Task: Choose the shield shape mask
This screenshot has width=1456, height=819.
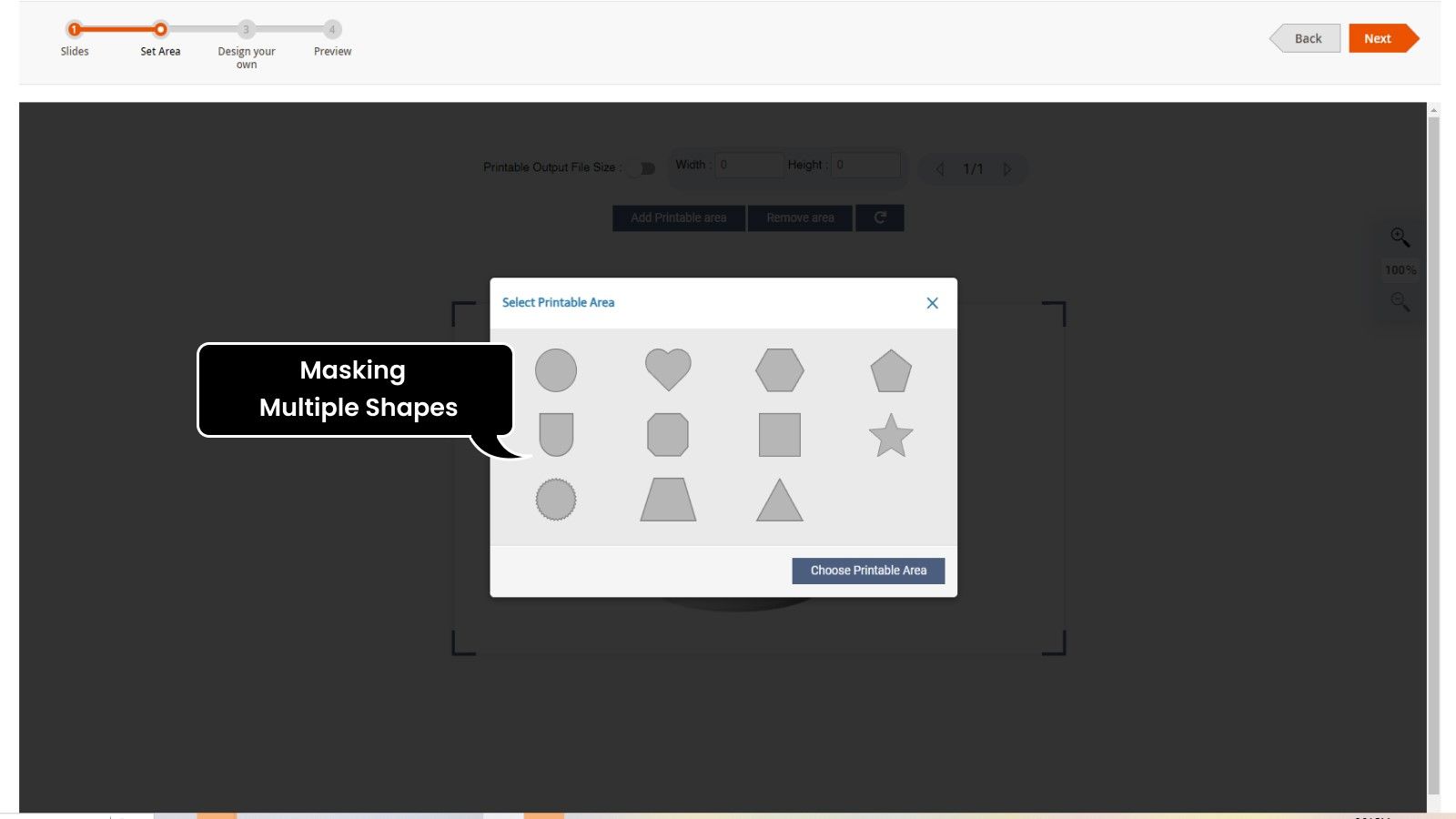Action: [x=556, y=434]
